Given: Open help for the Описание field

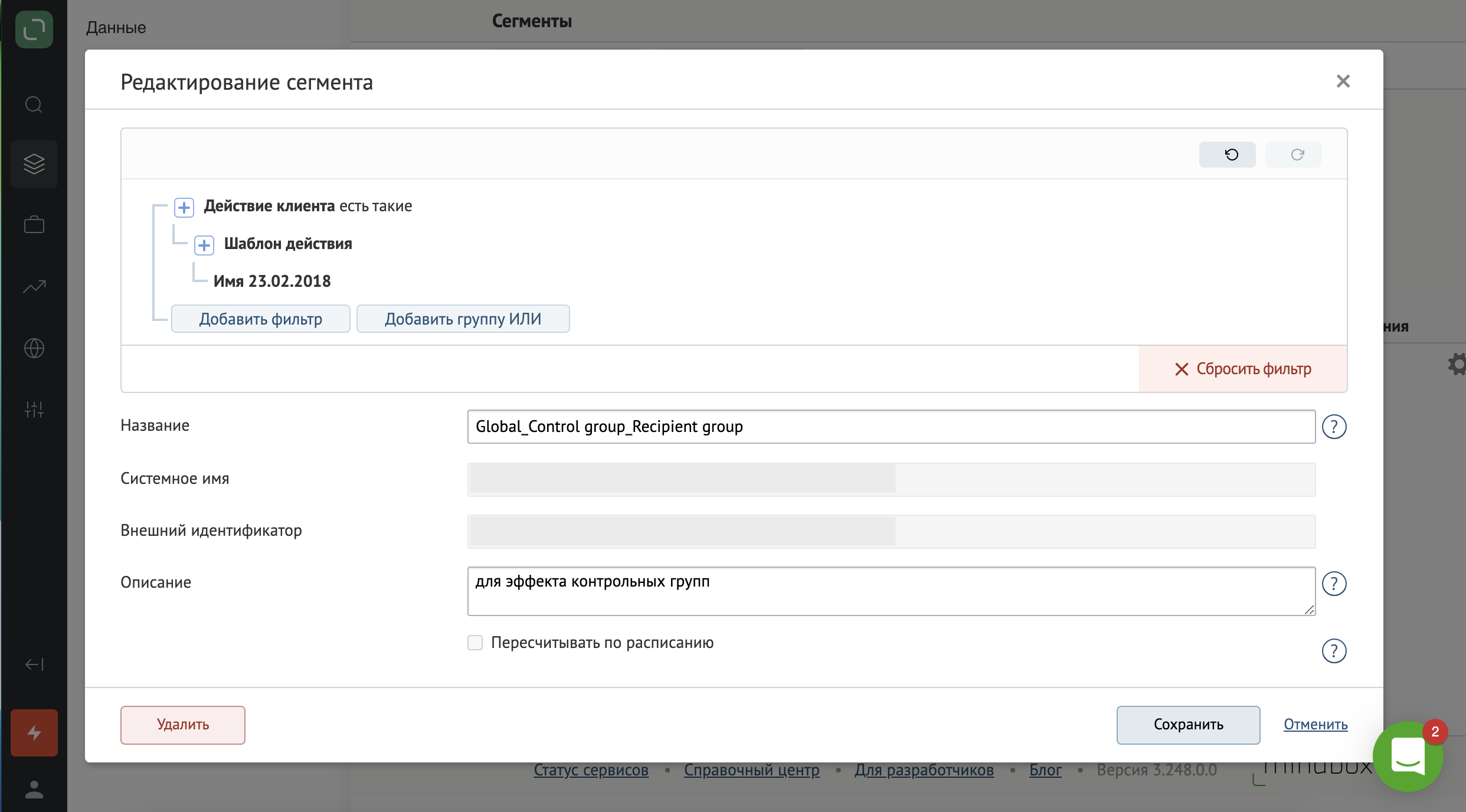Looking at the screenshot, I should [1334, 584].
